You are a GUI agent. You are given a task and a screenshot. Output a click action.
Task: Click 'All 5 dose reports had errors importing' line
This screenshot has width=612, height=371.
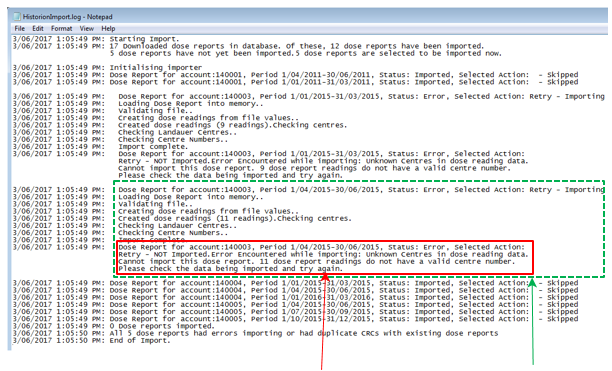coord(255,334)
